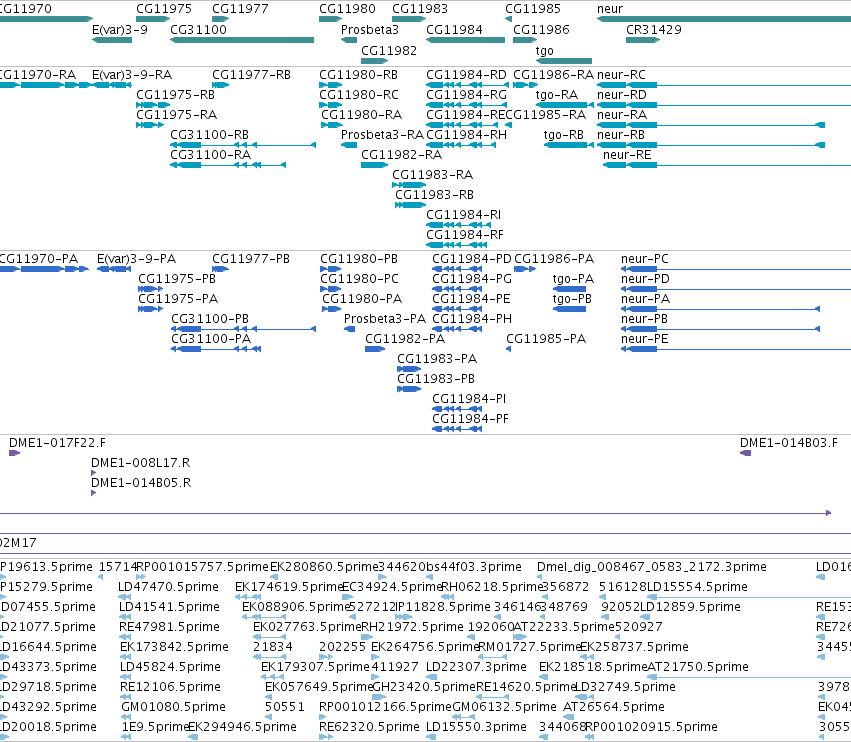This screenshot has height=742, width=851.
Task: Select the neur-RE transcript
Action: click(x=727, y=165)
